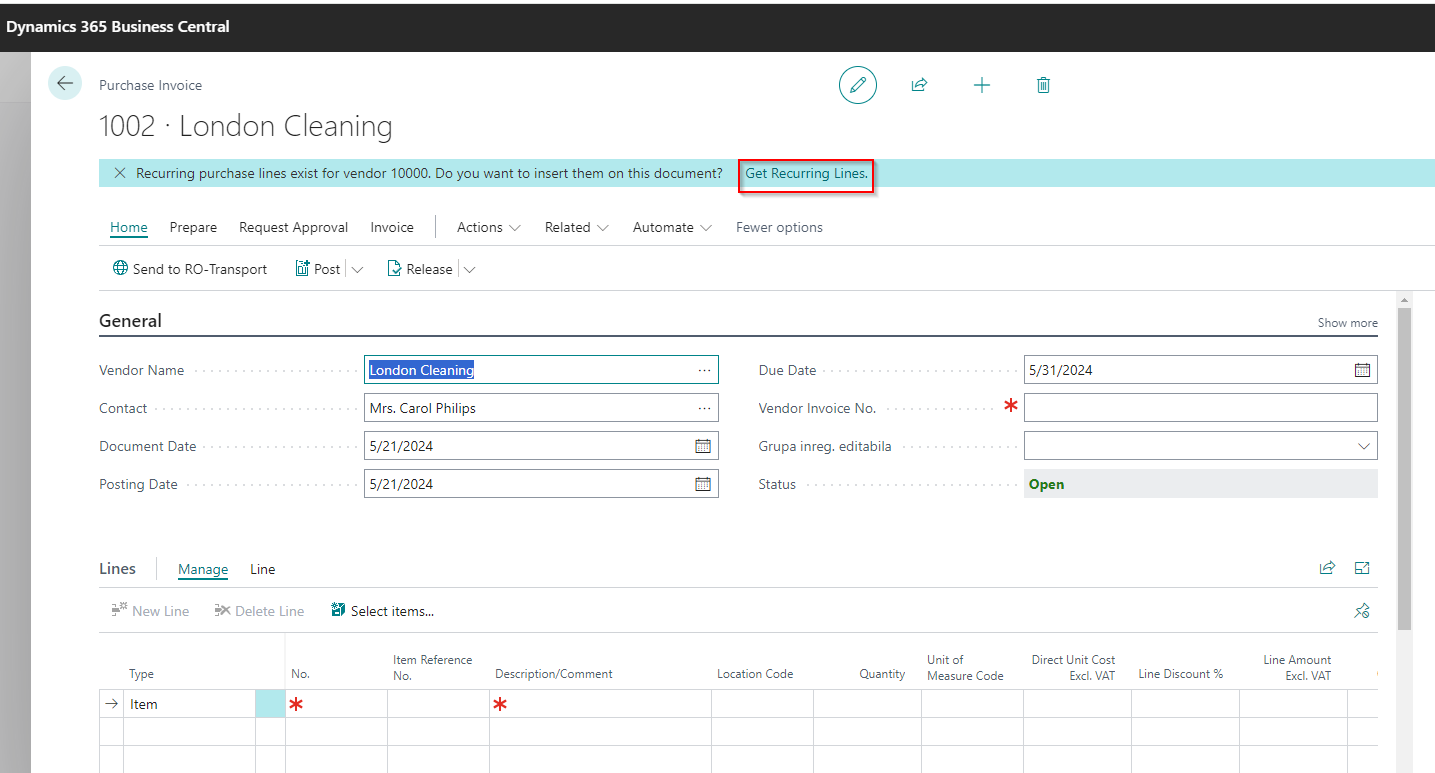Open Due Date calendar picker
Image resolution: width=1435 pixels, height=773 pixels.
(1362, 370)
